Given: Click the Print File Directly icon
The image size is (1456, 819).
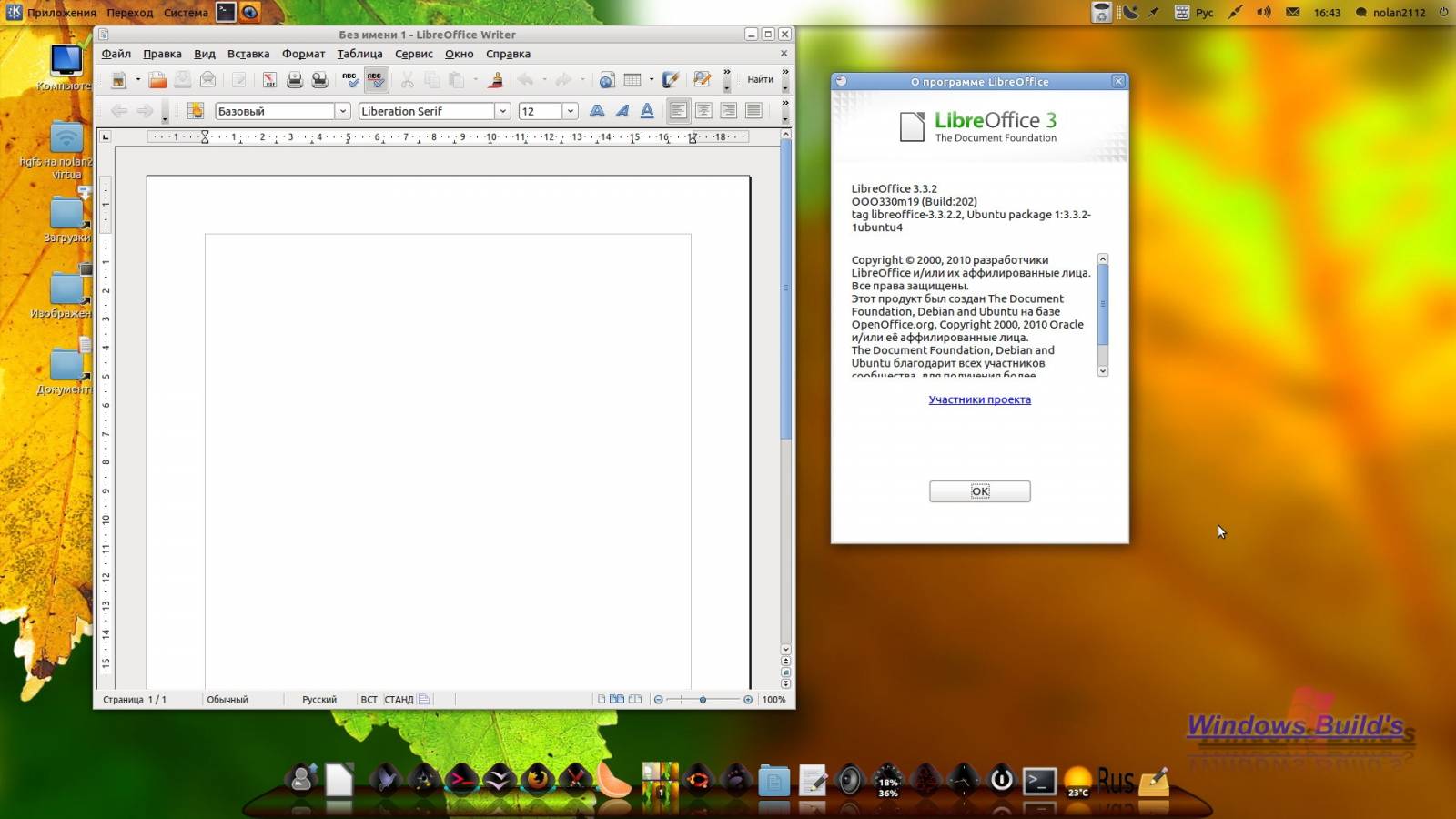Looking at the screenshot, I should coord(295,80).
